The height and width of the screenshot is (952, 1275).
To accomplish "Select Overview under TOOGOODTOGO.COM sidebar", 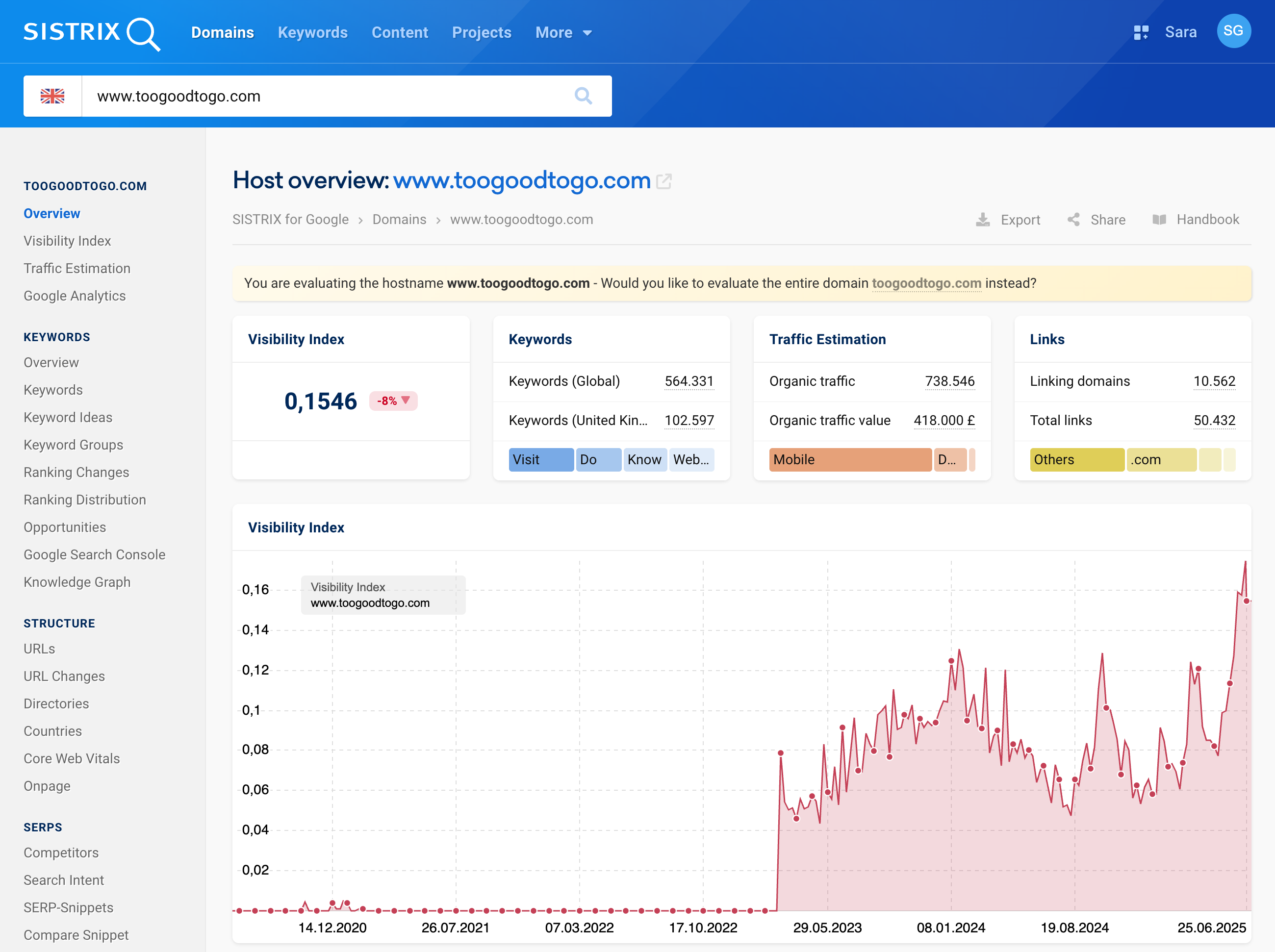I will pyautogui.click(x=52, y=213).
